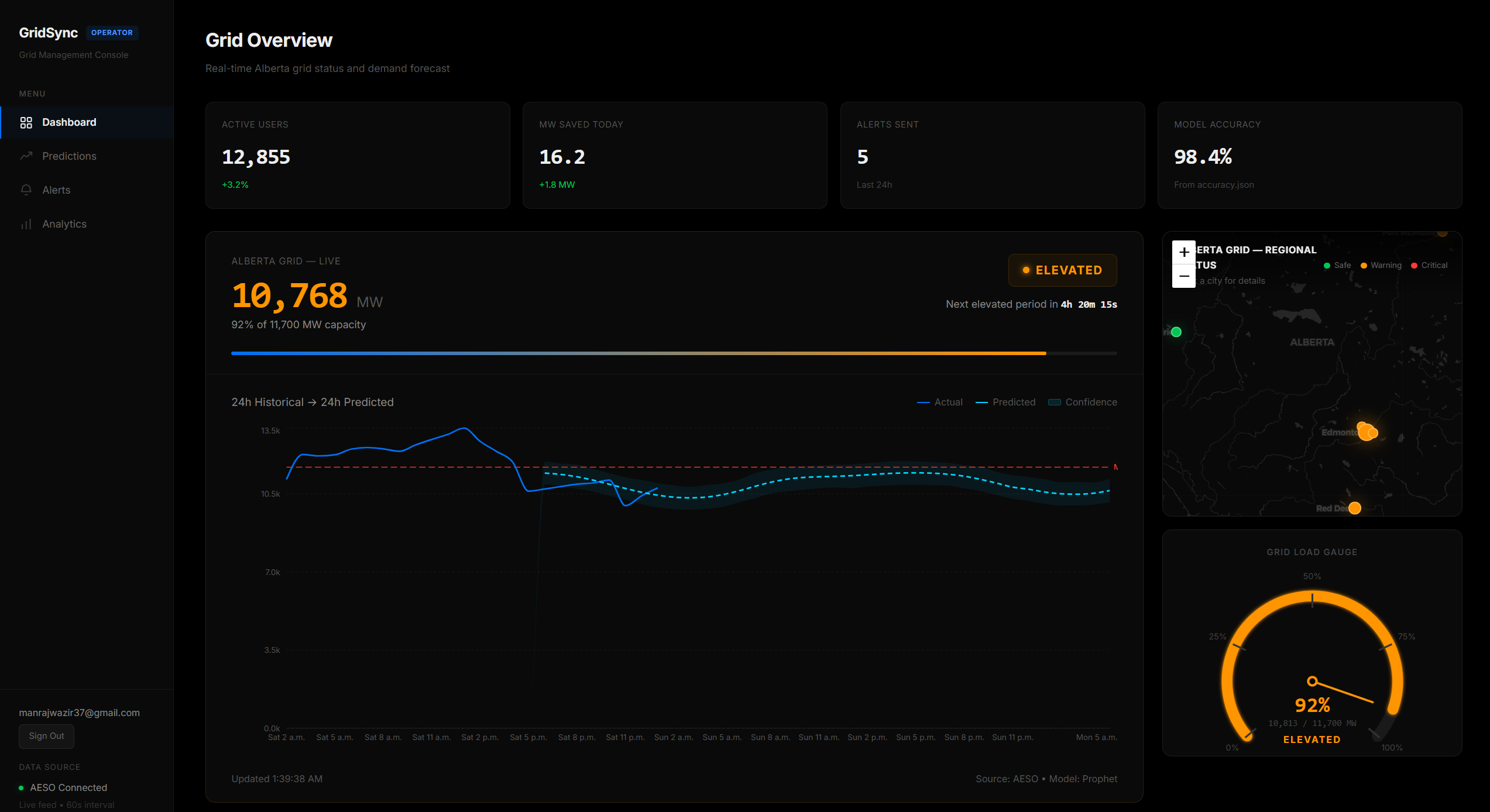Viewport: 1490px width, 812px height.
Task: Click the Model Accuracy stat card
Action: pyautogui.click(x=1309, y=155)
